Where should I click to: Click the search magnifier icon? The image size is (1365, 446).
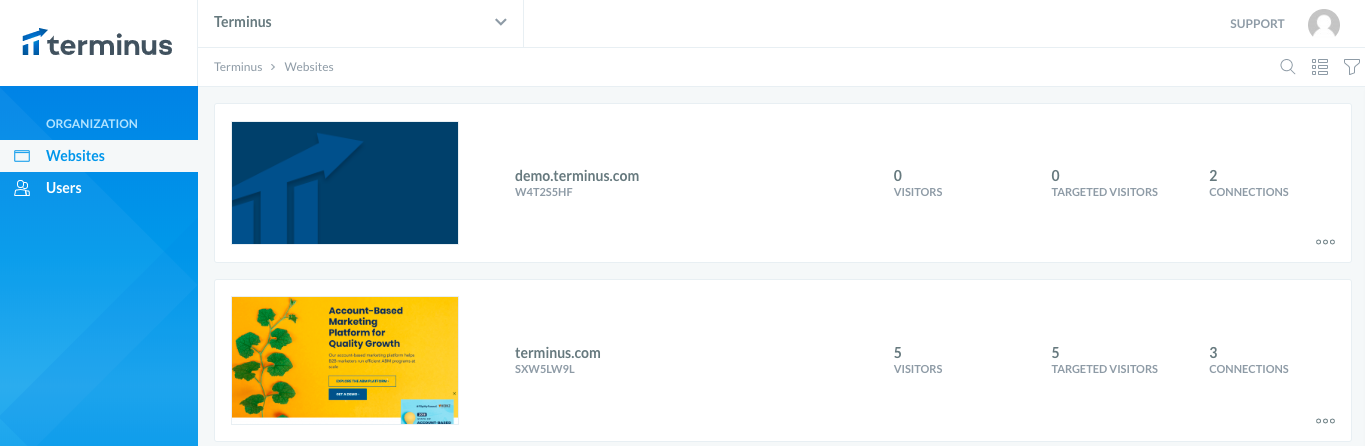point(1288,67)
